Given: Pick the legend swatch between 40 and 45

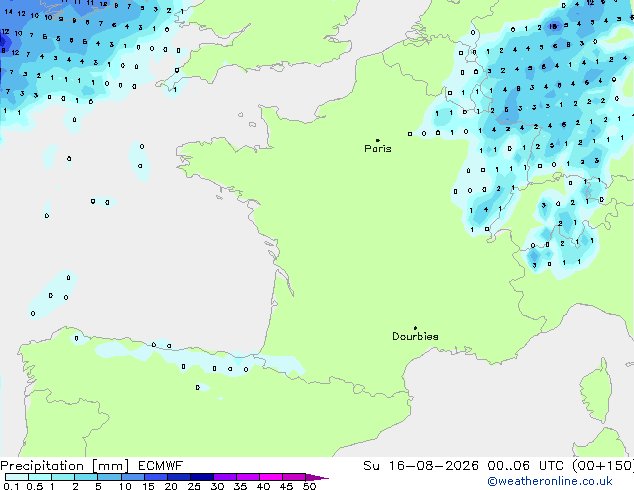Looking at the screenshot, I should (271, 477).
